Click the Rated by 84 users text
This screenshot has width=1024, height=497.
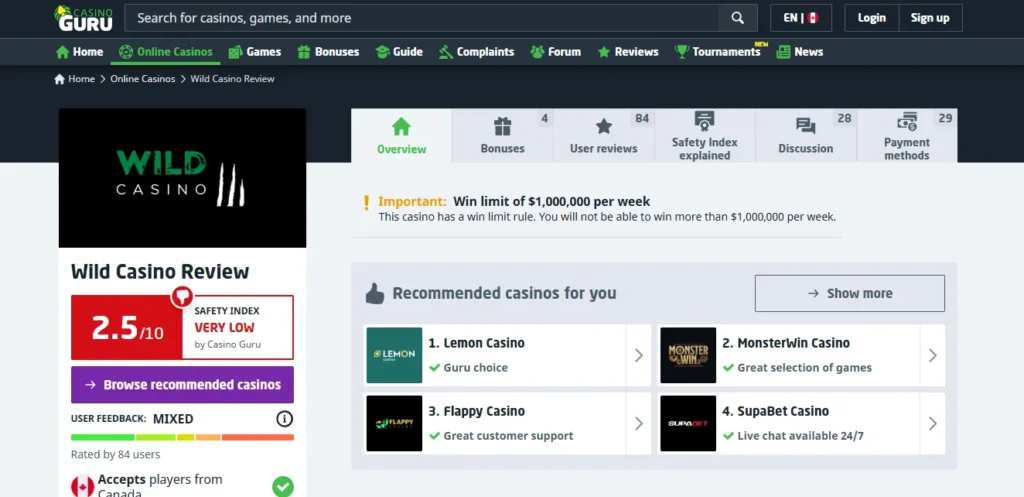tap(116, 455)
